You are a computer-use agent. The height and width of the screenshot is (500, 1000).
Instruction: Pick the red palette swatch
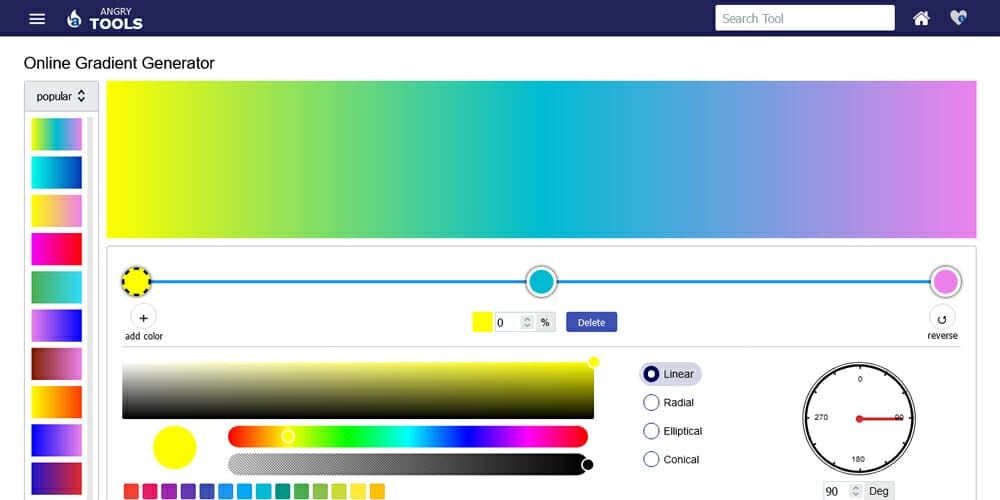pyautogui.click(x=131, y=491)
